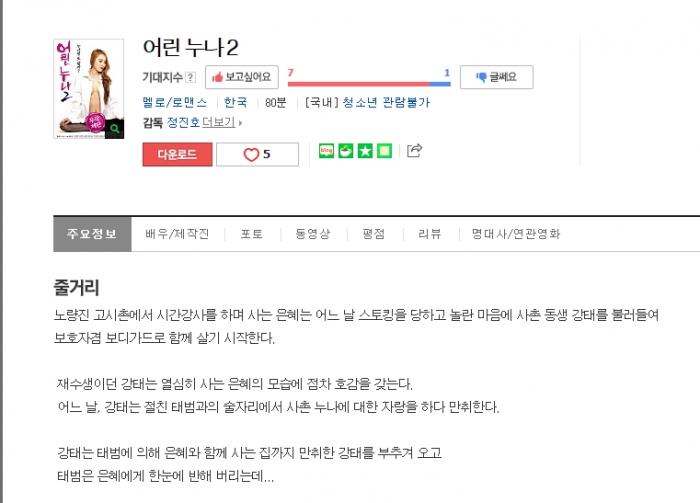Vote 글쎄요 thumbs-down button

click(496, 77)
